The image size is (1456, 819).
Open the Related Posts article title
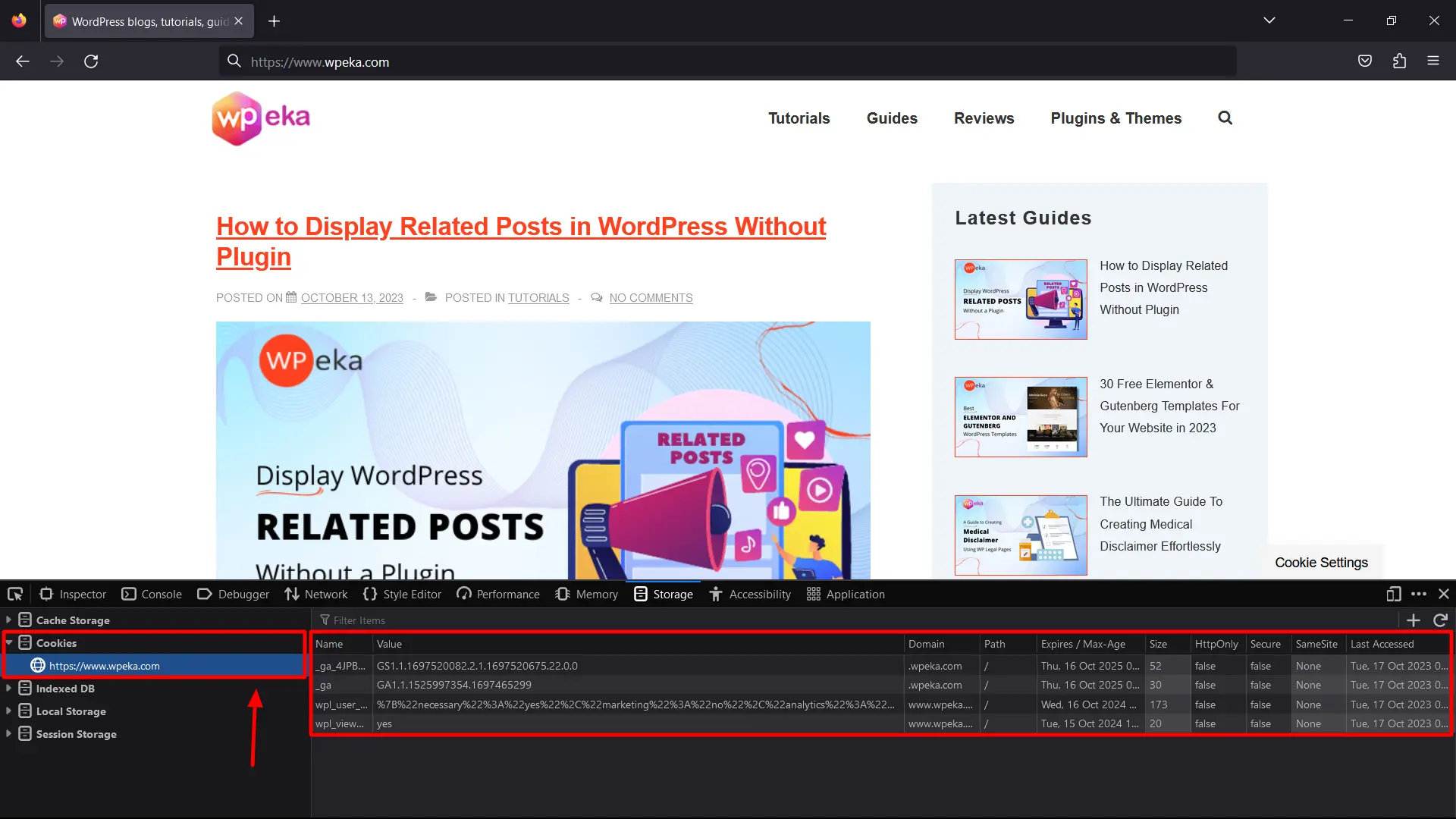[521, 241]
